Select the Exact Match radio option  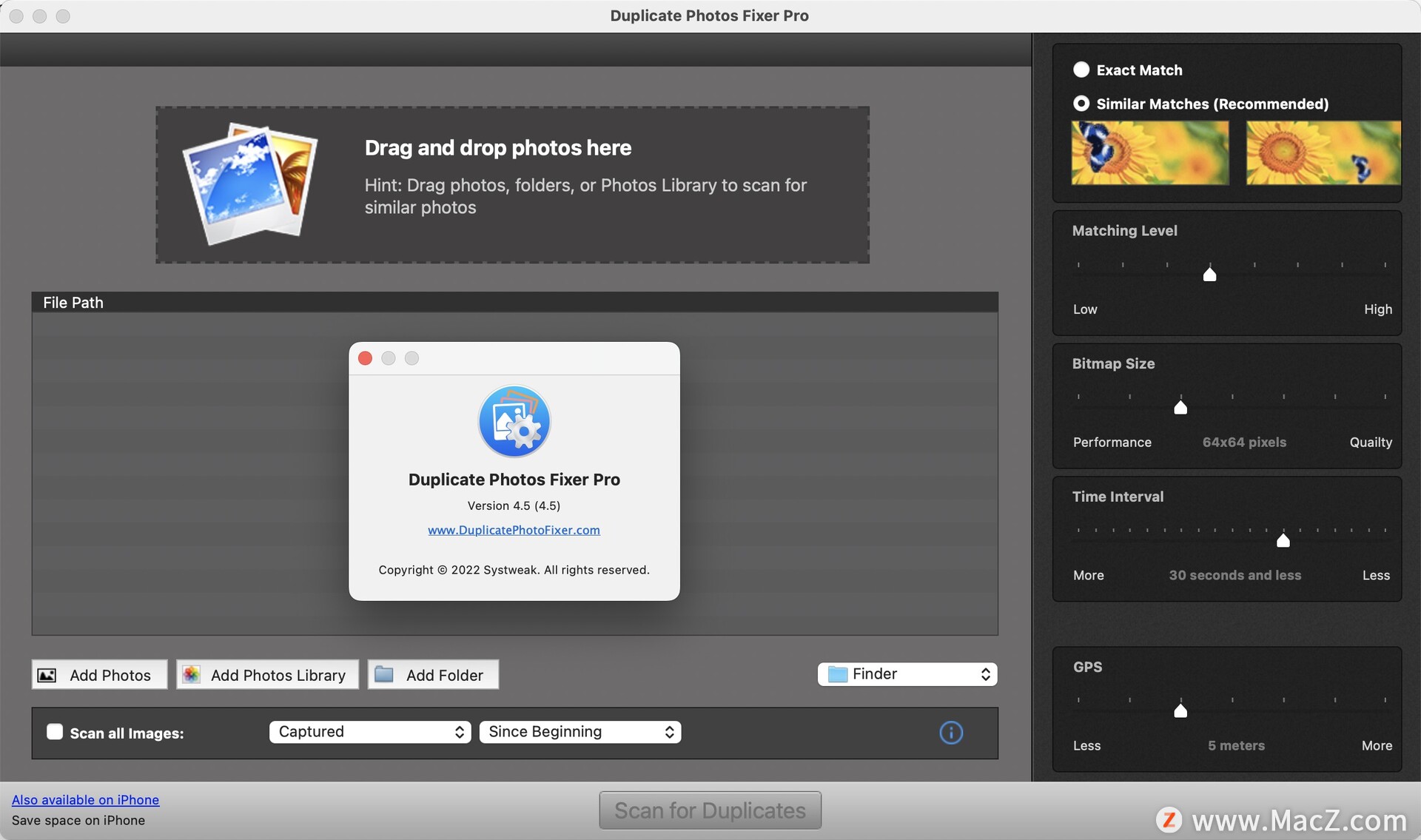tap(1081, 70)
